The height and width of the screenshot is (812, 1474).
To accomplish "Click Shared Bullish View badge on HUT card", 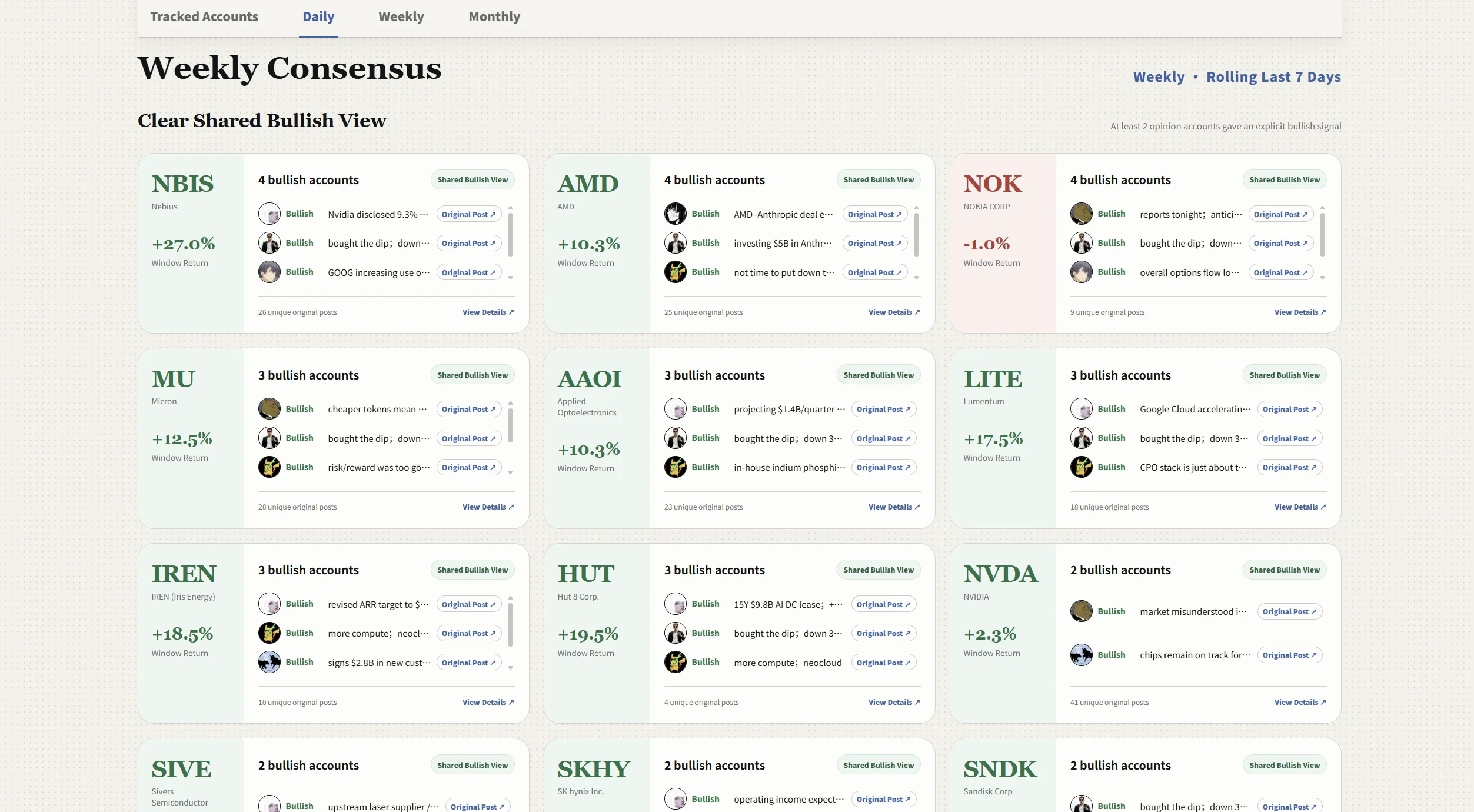I will tap(879, 570).
